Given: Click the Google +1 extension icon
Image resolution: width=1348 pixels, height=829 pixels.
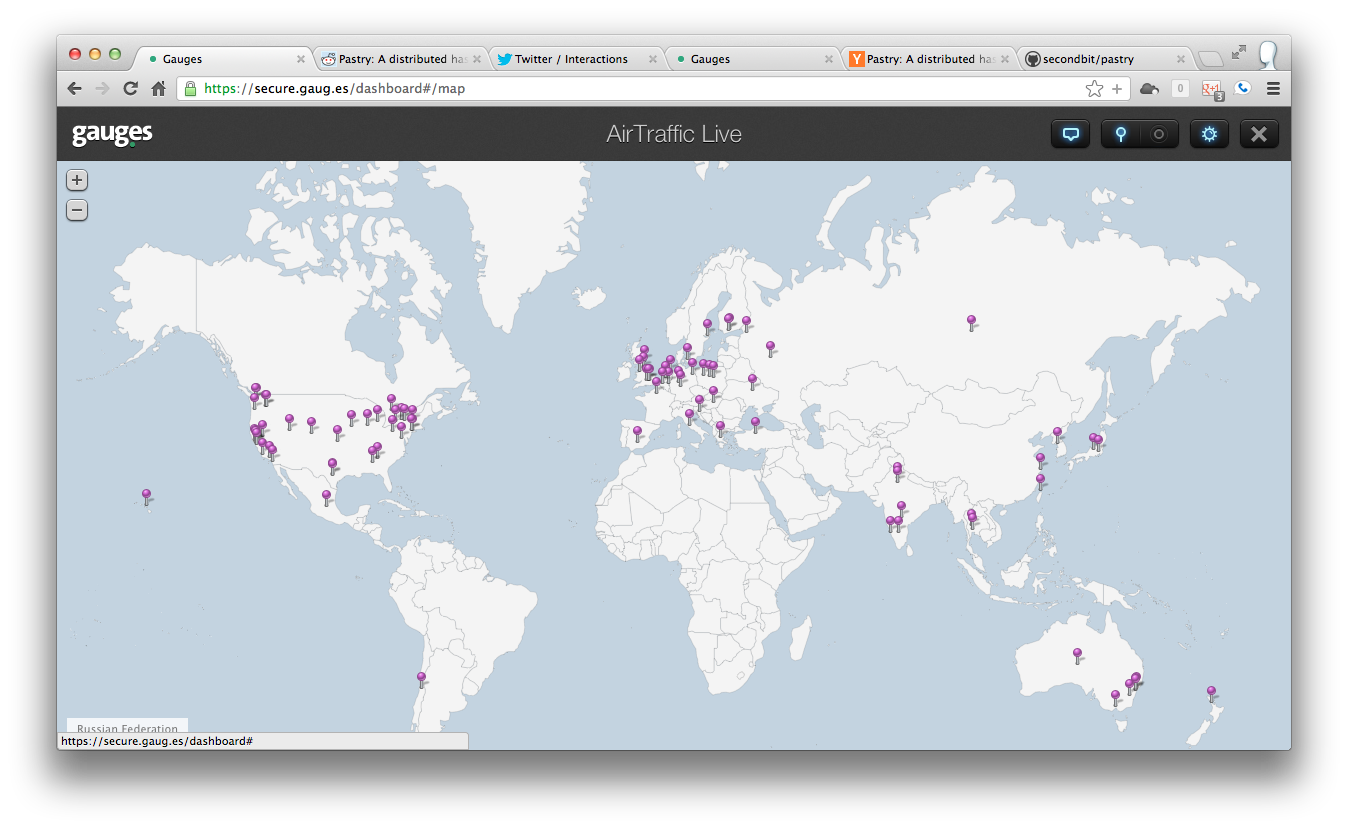Looking at the screenshot, I should tap(1212, 89).
